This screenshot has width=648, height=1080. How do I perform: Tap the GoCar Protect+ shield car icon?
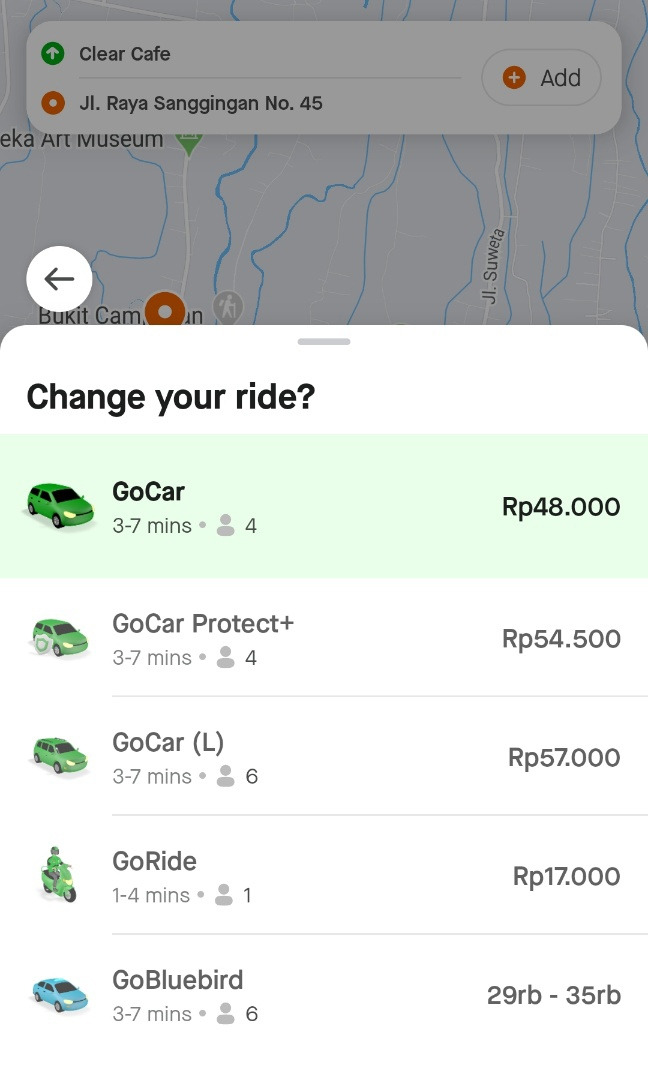coord(59,638)
